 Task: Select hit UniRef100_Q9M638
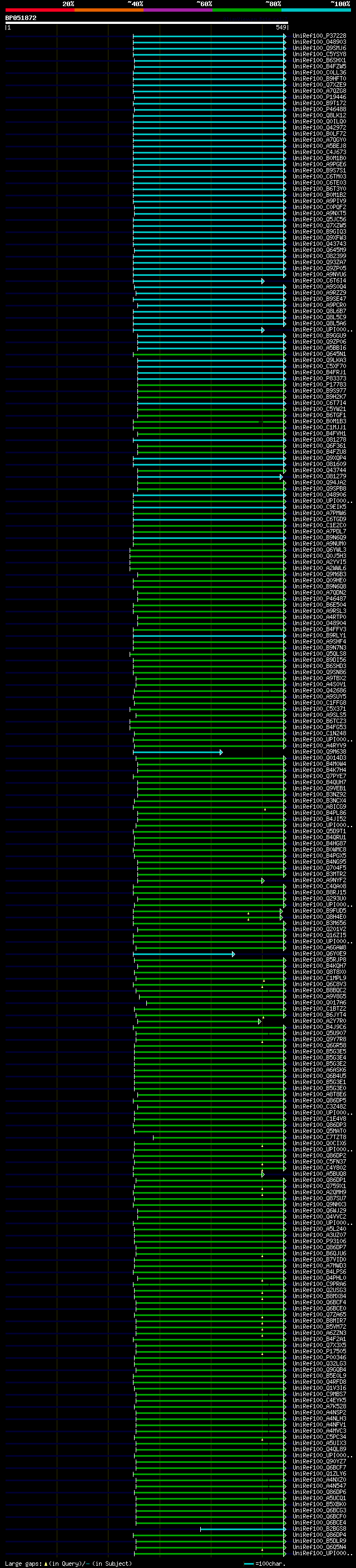[319, 753]
